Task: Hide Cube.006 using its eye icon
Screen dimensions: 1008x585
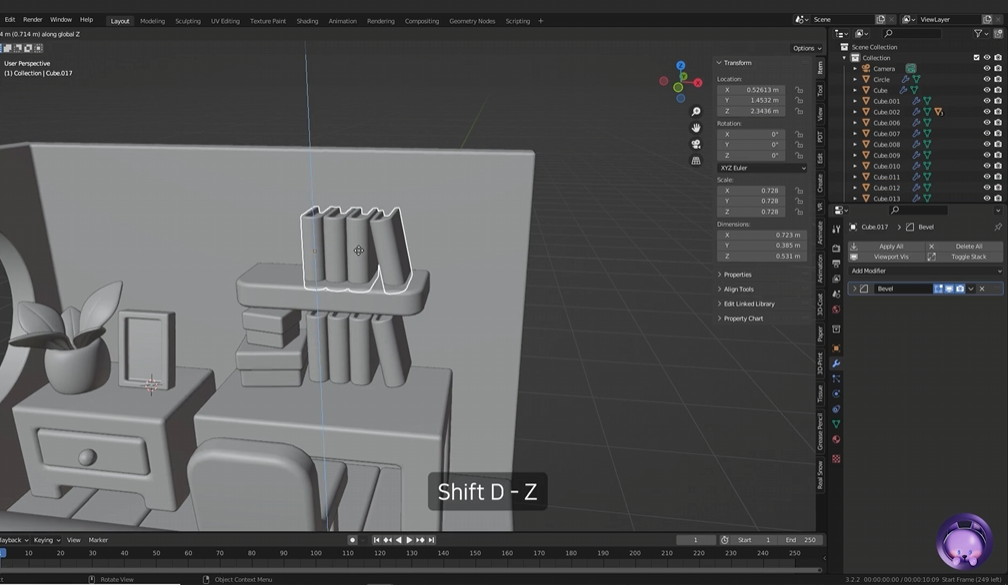Action: (x=987, y=123)
